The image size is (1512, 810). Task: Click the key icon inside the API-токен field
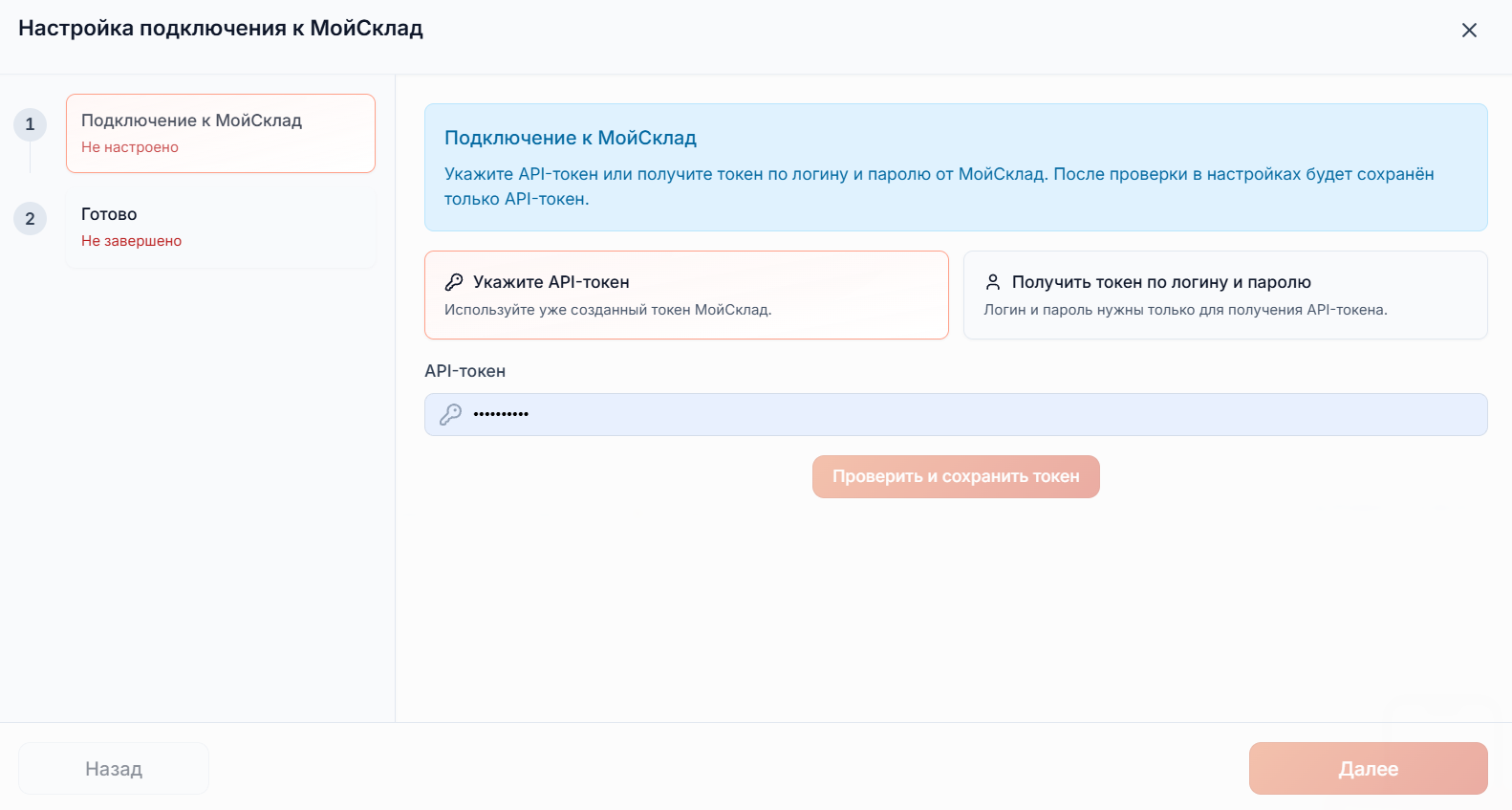(x=450, y=414)
